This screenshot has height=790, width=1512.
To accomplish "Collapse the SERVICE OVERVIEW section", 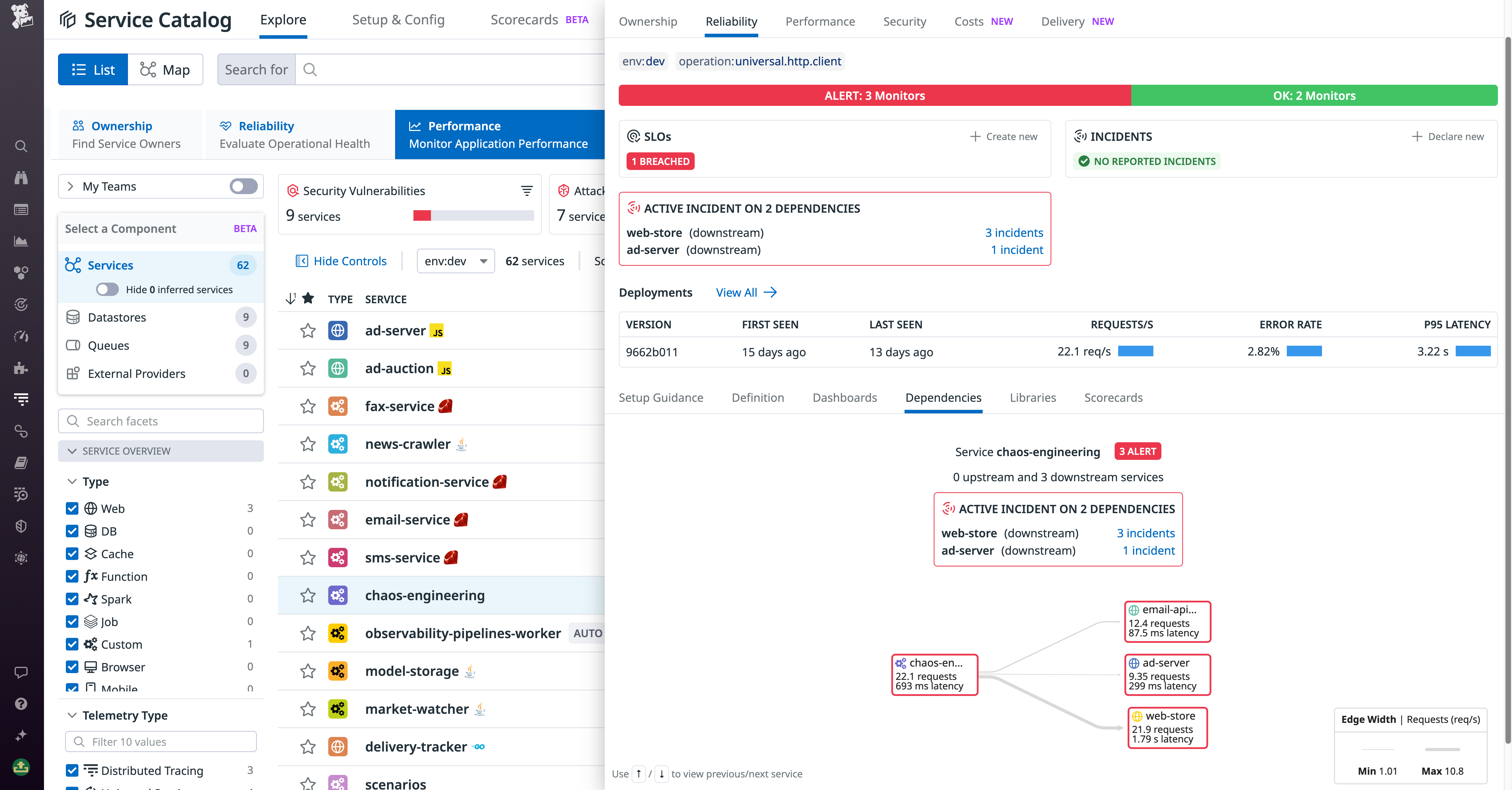I will pyautogui.click(x=72, y=451).
